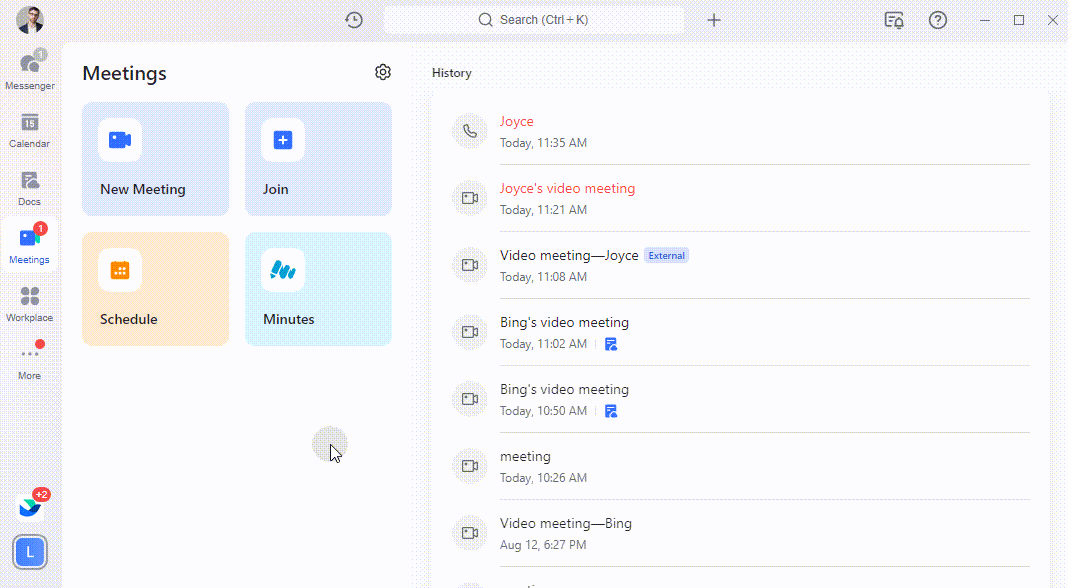Start a New Meeting

[155, 159]
